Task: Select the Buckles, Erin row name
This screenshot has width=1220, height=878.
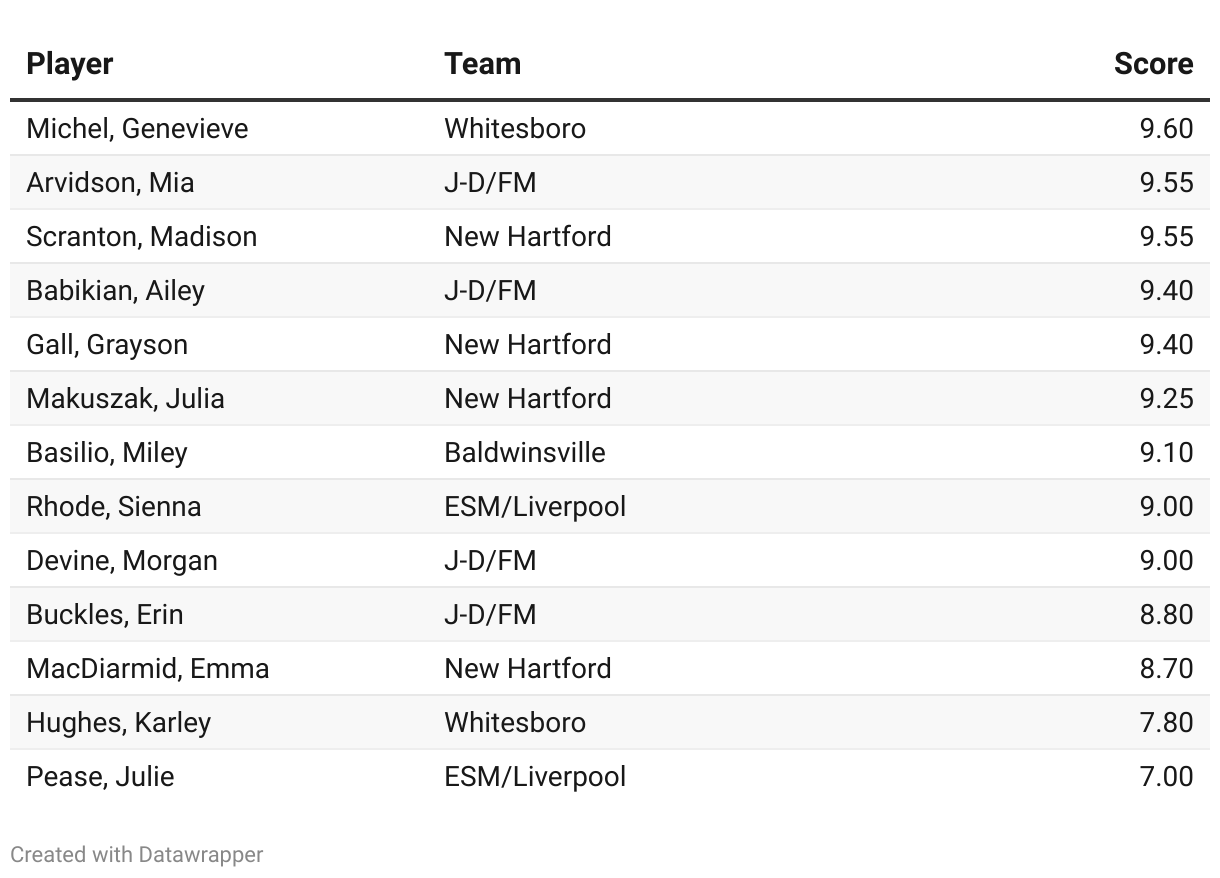Action: coord(105,615)
